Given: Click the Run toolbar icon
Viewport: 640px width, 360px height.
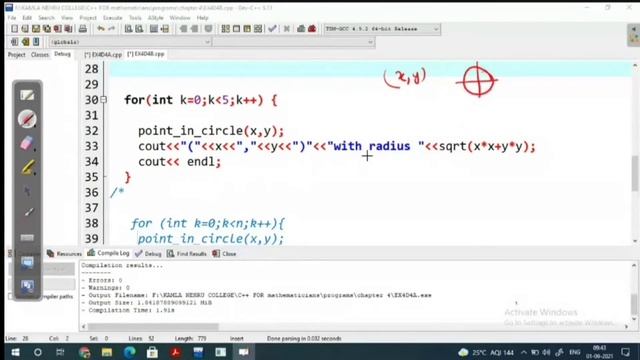Looking at the screenshot, I should point(236,29).
